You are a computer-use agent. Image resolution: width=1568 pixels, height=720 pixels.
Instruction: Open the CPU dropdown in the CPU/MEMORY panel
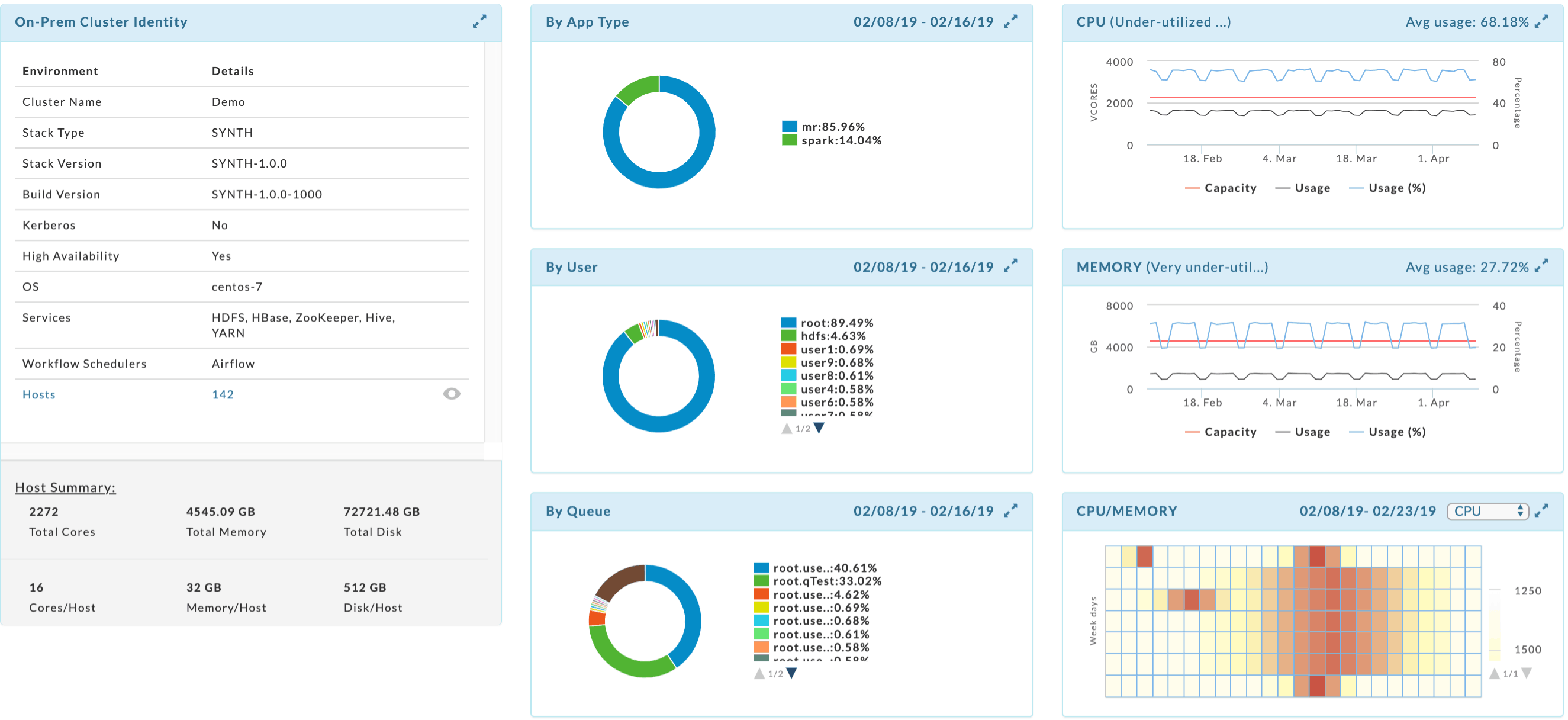click(1487, 511)
